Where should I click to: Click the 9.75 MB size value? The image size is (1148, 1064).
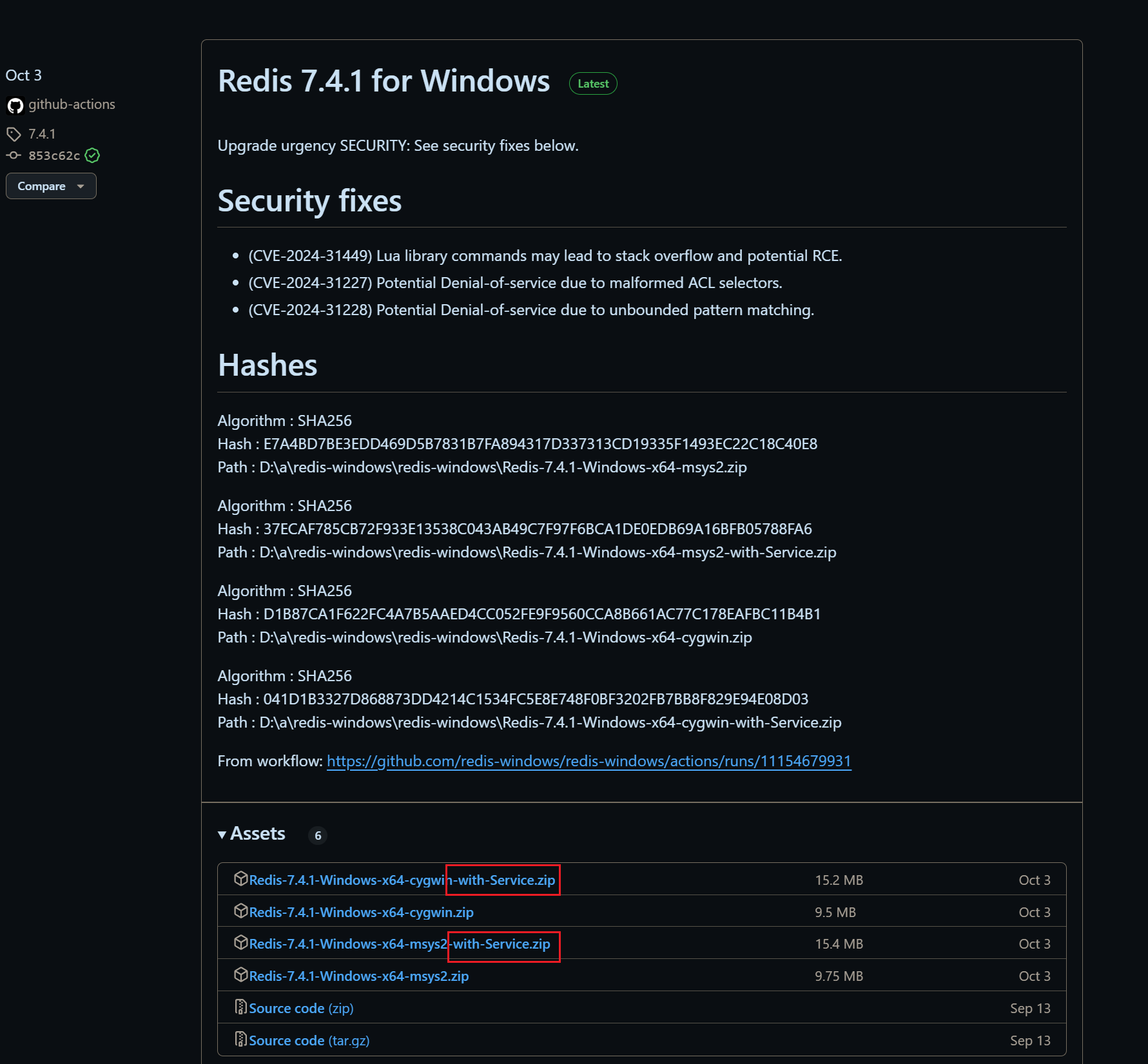tap(839, 976)
